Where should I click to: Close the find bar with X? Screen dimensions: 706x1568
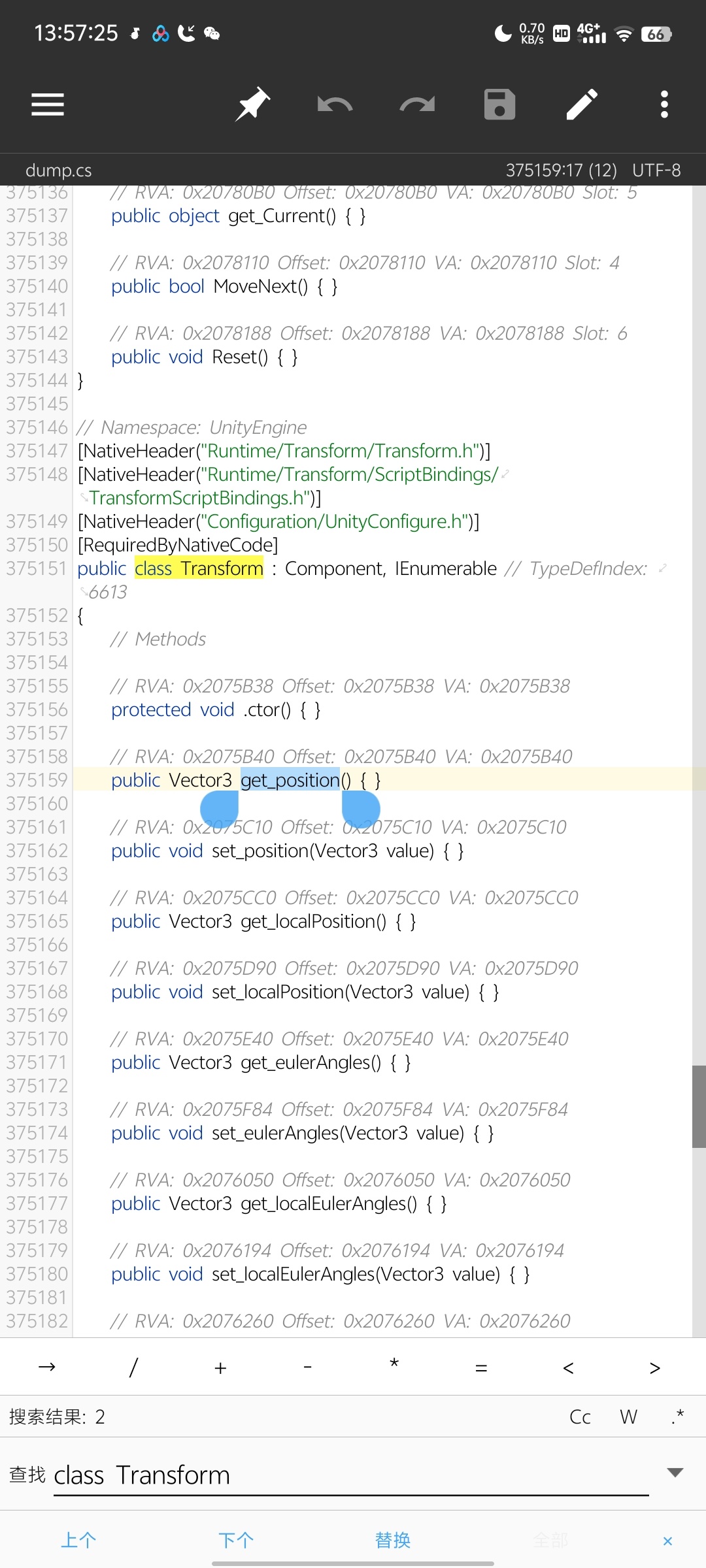pyautogui.click(x=667, y=1541)
